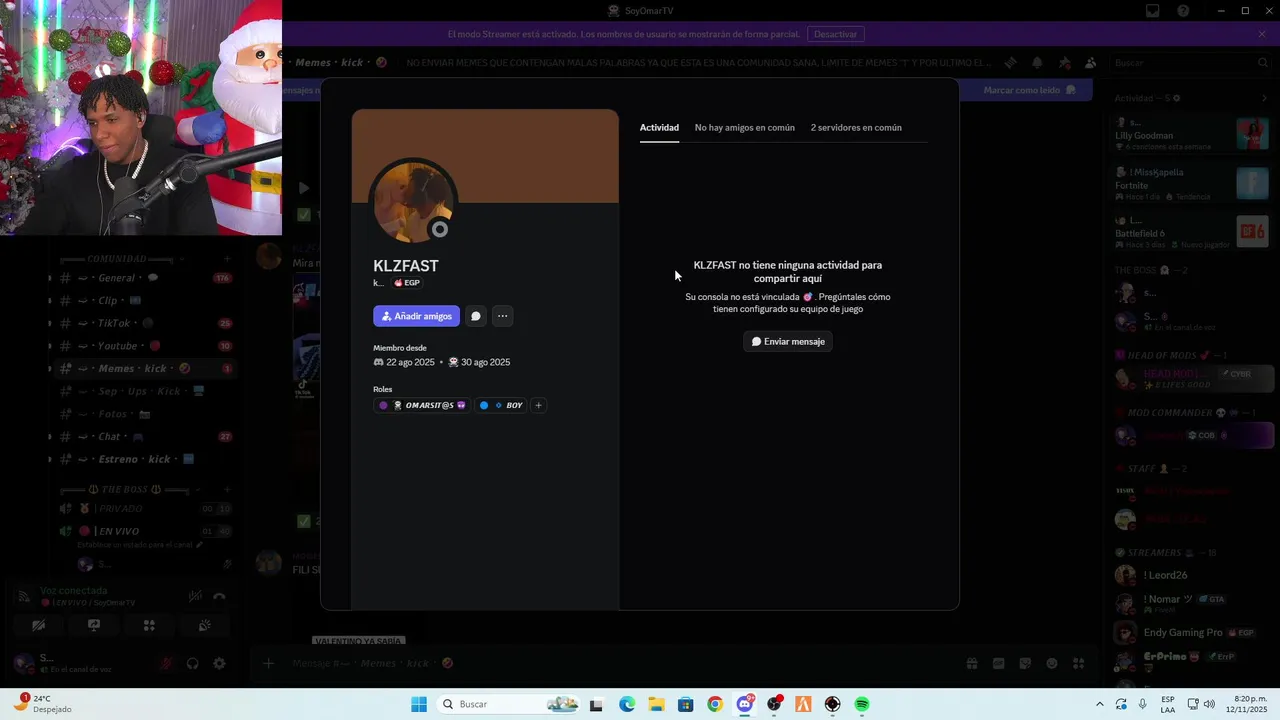
Task: Click the KLZFAST profile avatar
Action: click(413, 201)
